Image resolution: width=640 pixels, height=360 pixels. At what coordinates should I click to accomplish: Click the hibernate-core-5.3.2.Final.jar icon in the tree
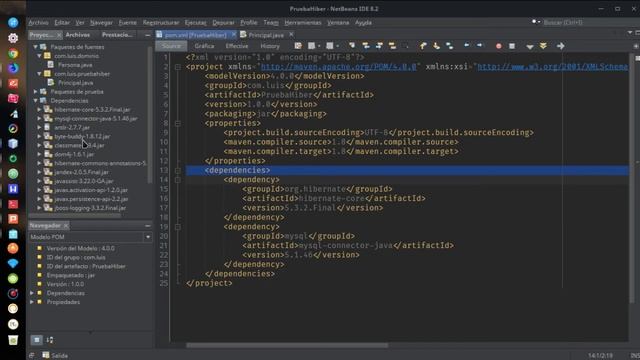[48, 109]
